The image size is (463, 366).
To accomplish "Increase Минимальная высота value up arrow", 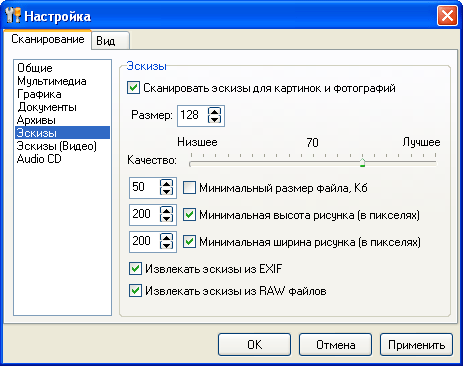I will [166, 211].
